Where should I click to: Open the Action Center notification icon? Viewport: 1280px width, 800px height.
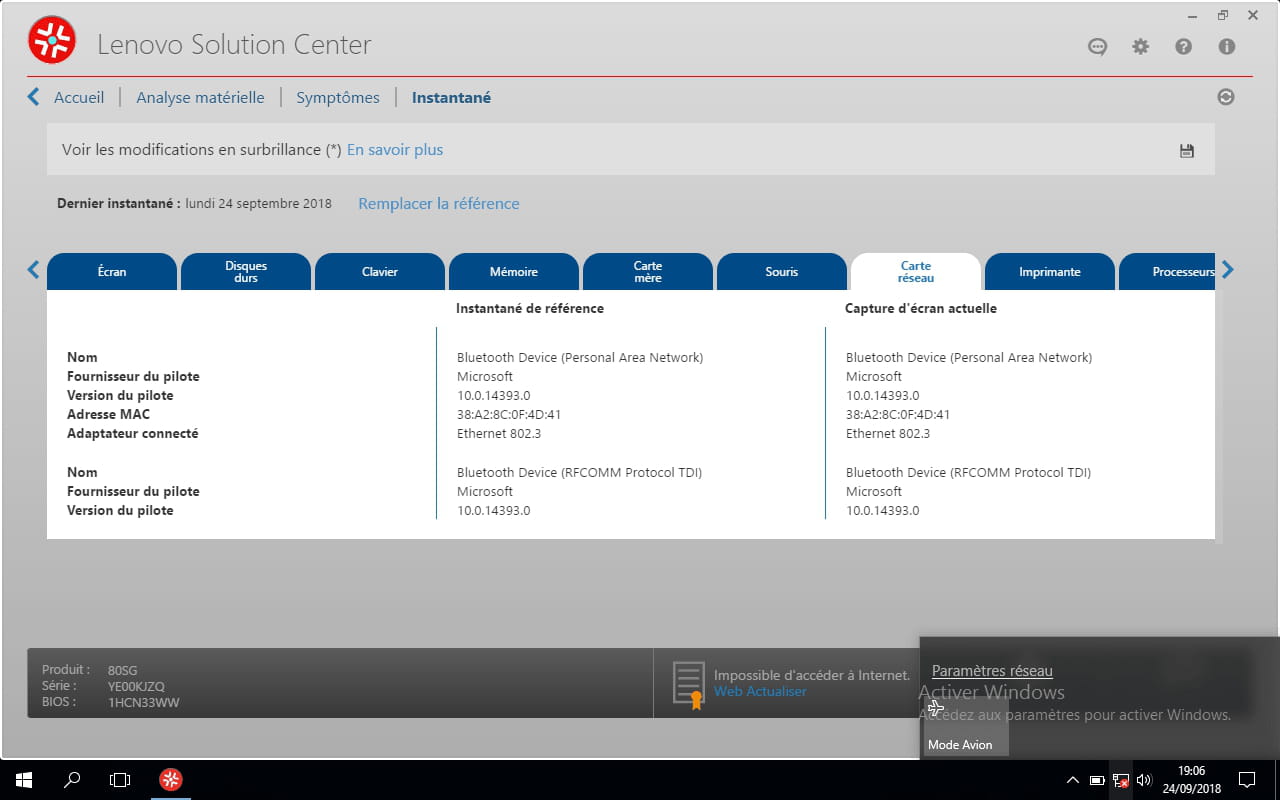click(1247, 779)
